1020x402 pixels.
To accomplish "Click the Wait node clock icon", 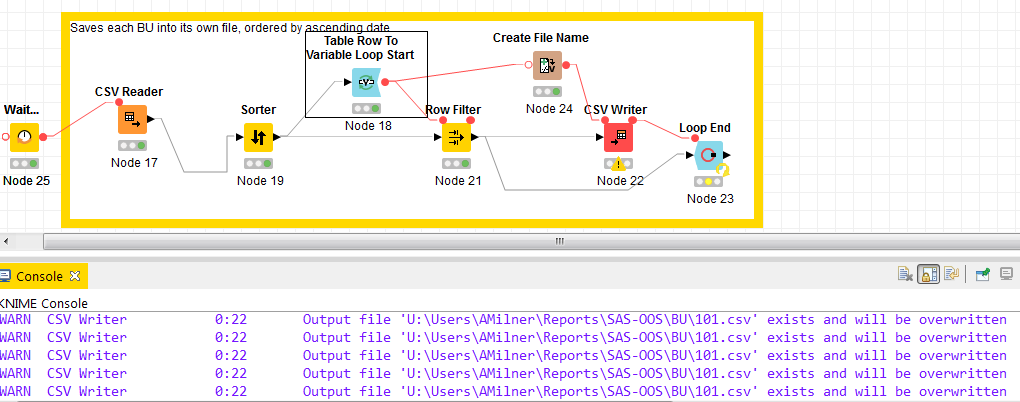I will point(25,137).
